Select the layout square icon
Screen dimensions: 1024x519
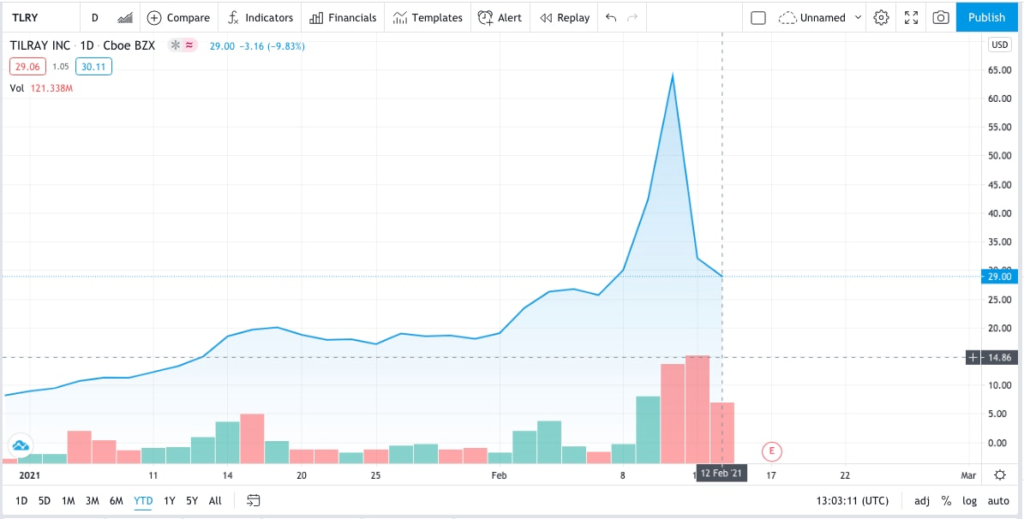click(758, 18)
